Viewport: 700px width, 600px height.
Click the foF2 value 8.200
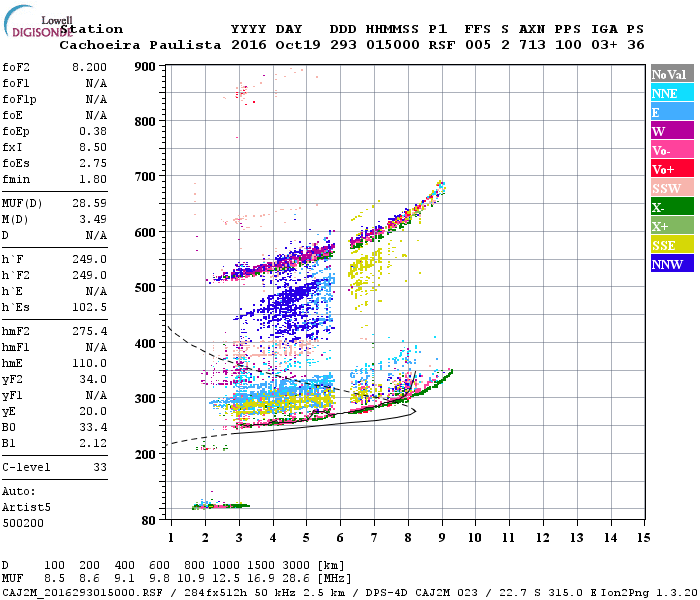point(89,67)
